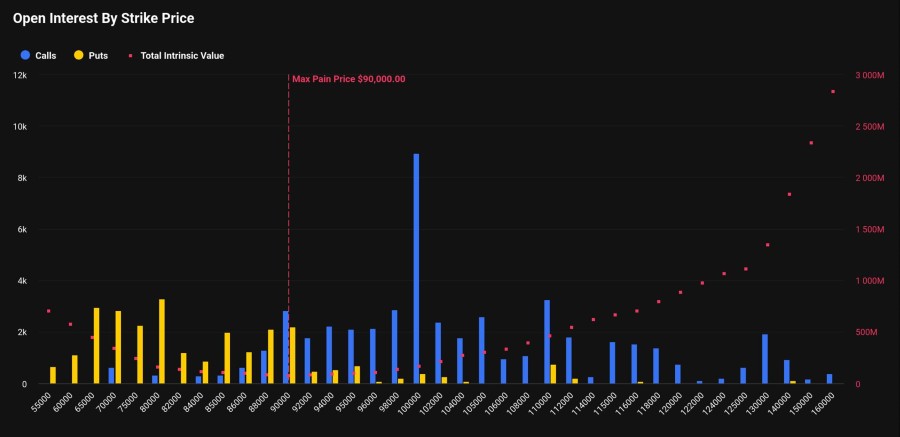
Task: Click the 3 000M label on right axis
Action: pos(869,76)
